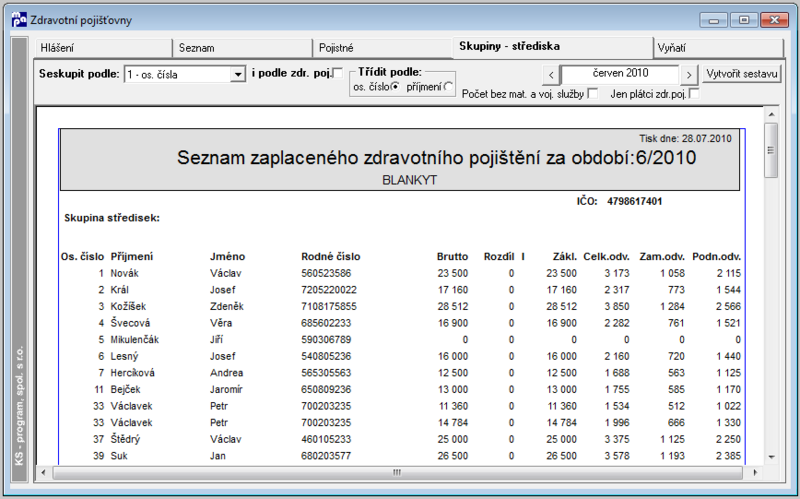Click brutto value '28 512'
This screenshot has width=800, height=499.
453,307
